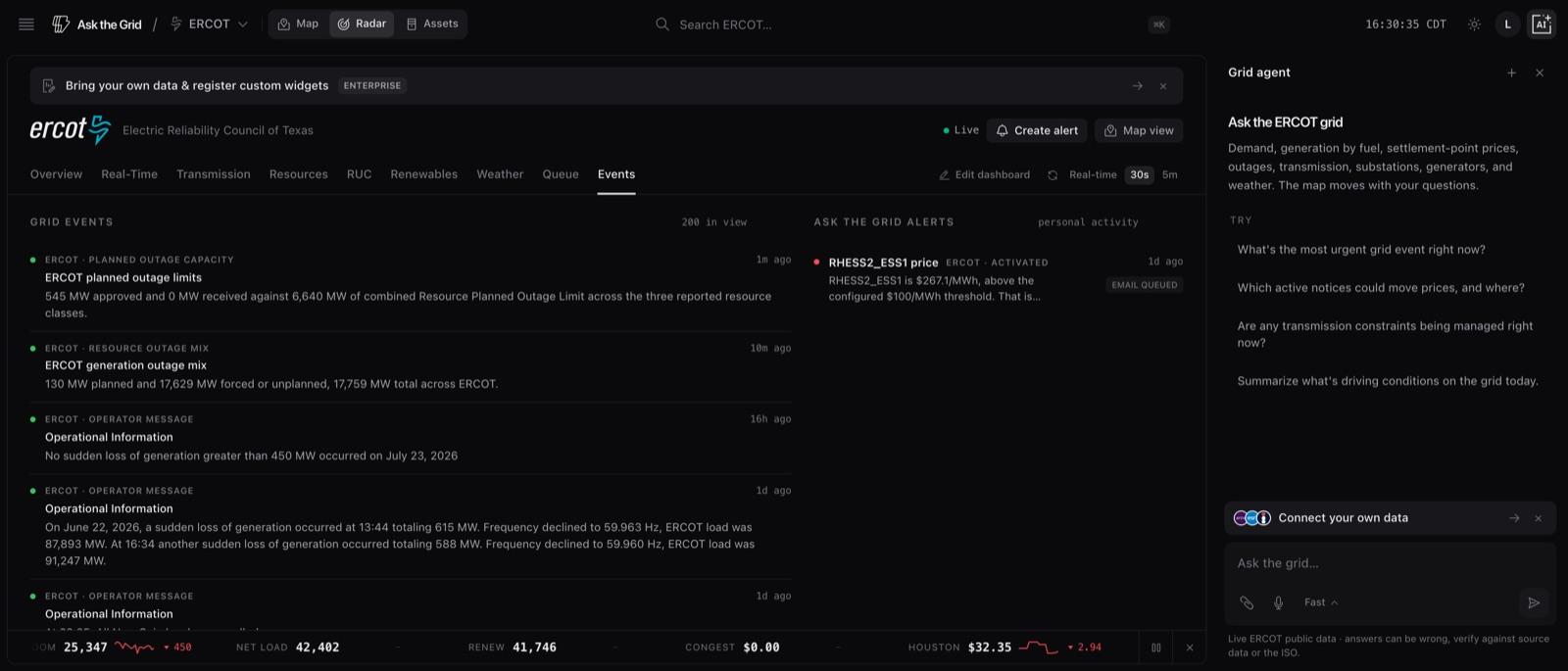This screenshot has height=671, width=1568.
Task: Switch to Map view tab
Action: [x=298, y=24]
